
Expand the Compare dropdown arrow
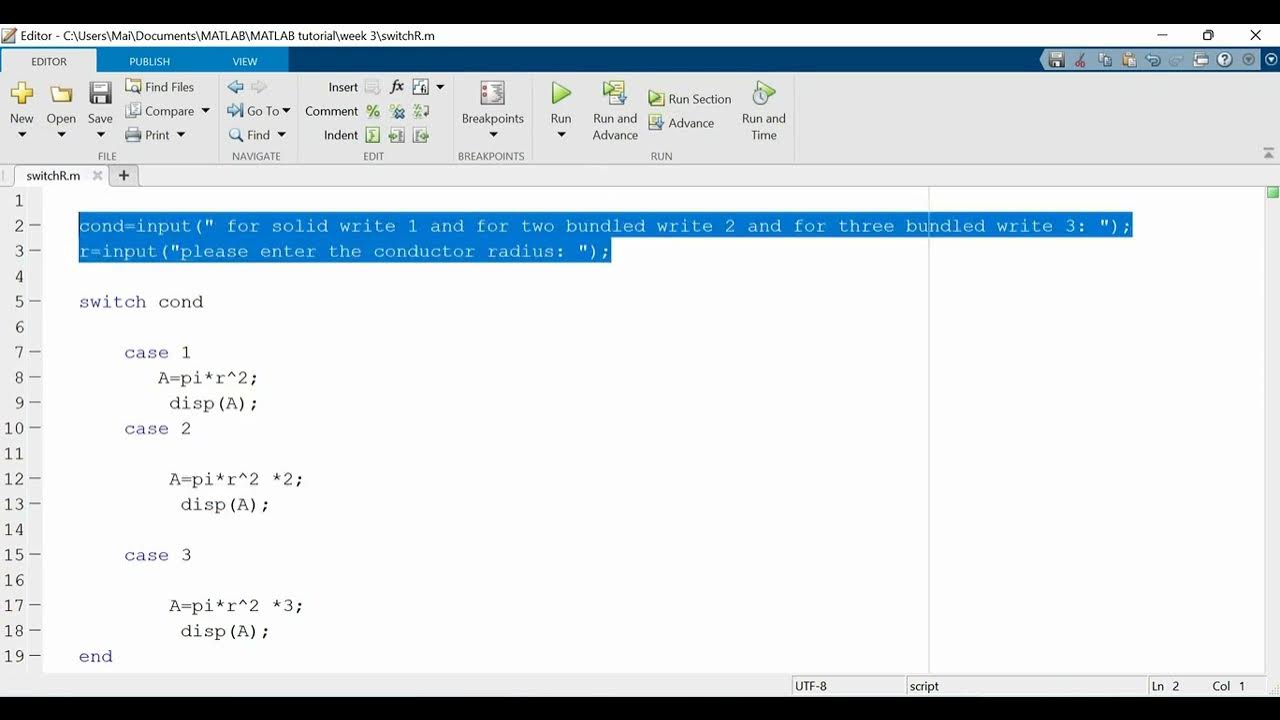tap(206, 111)
